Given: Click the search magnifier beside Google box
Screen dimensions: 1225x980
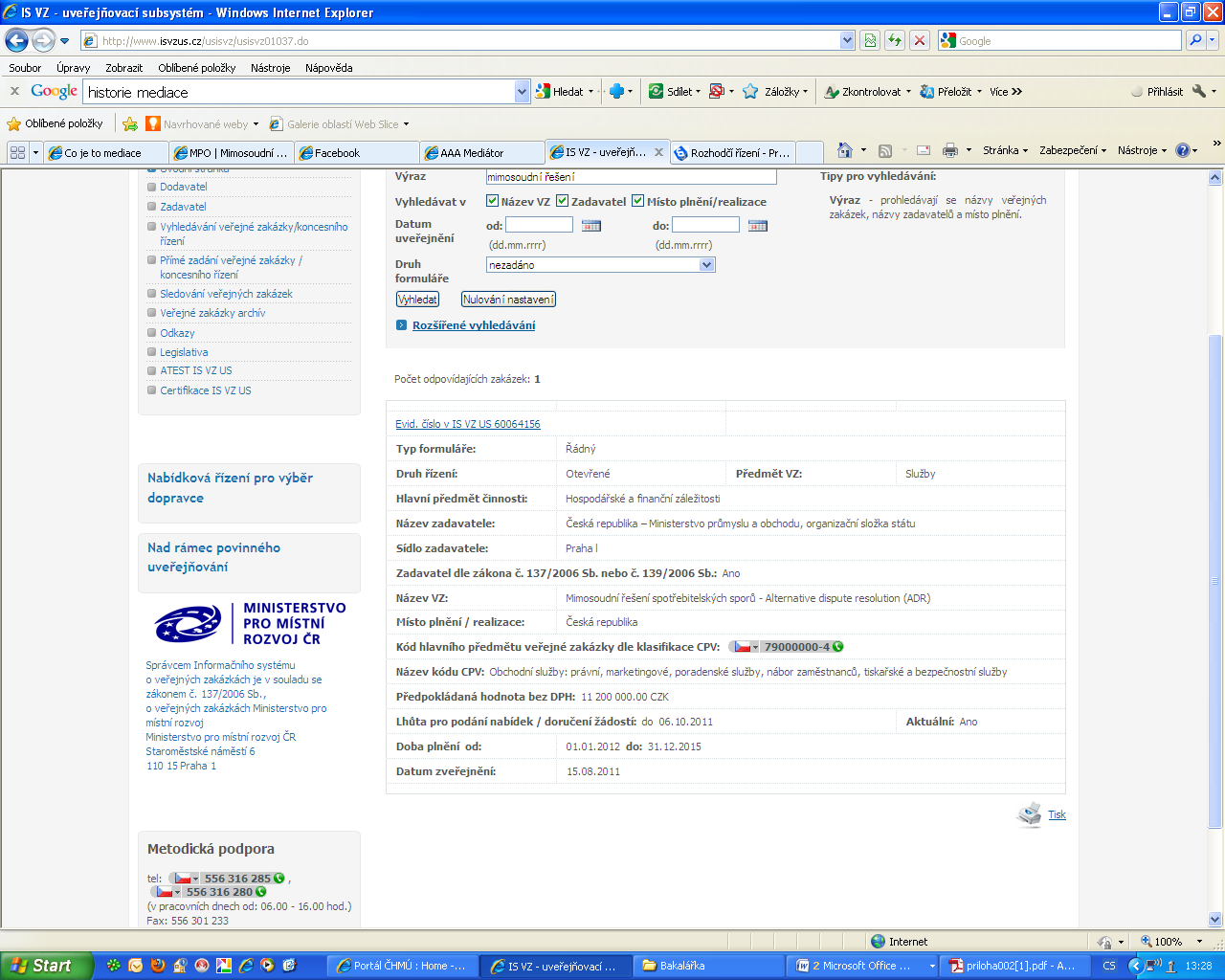Looking at the screenshot, I should 1195,40.
